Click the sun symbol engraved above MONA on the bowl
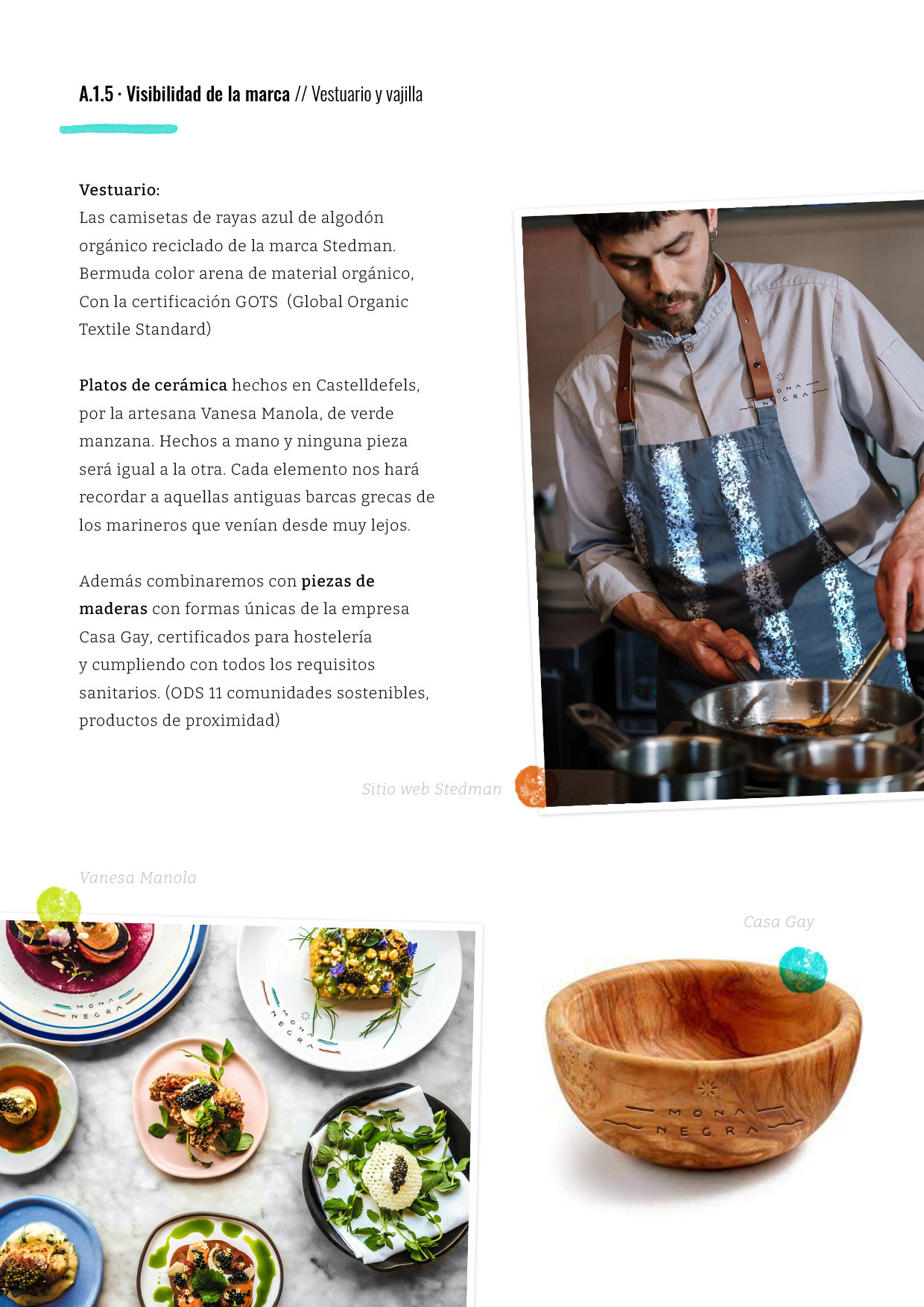Screen dimensions: 924x1307 click(707, 1088)
